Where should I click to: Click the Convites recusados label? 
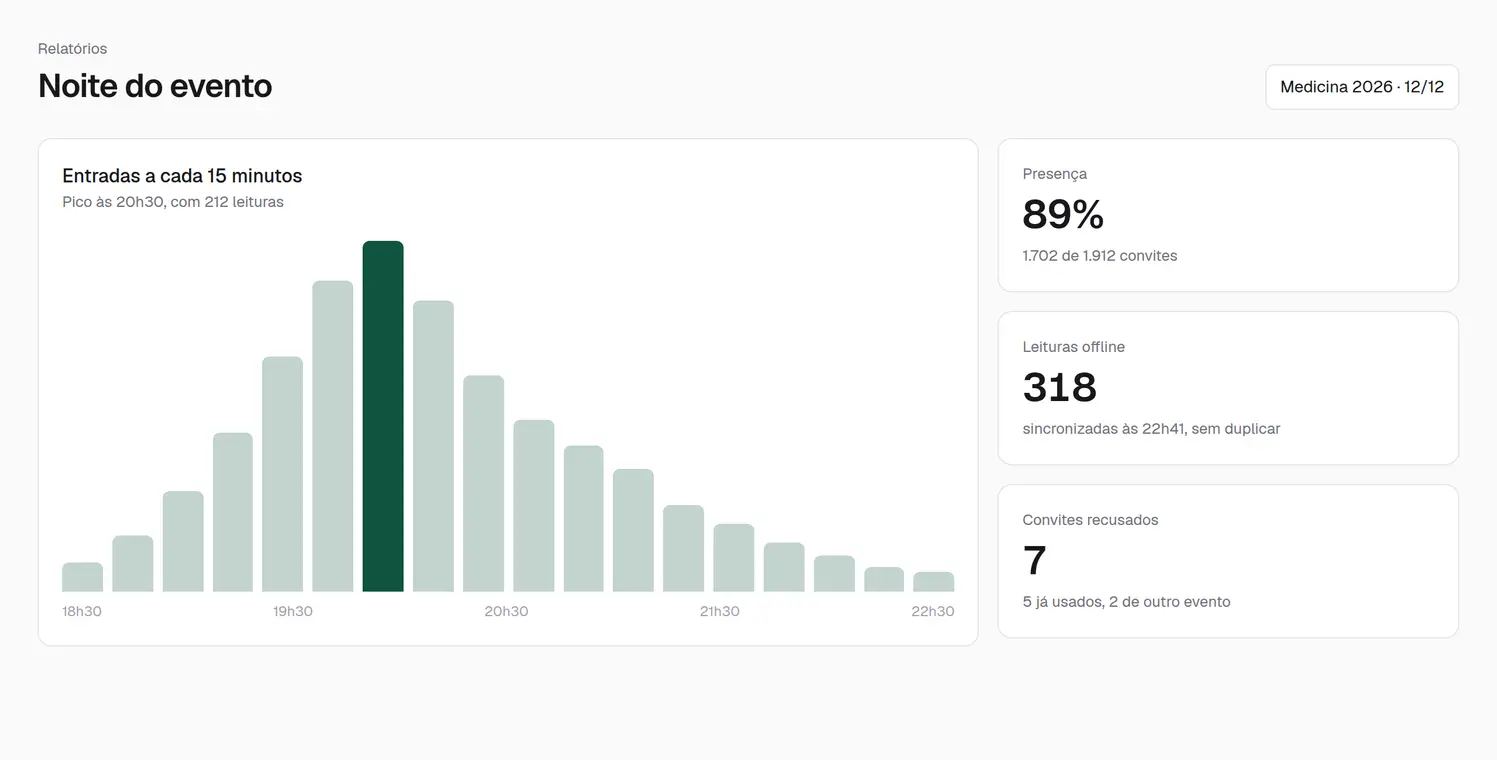click(1091, 520)
